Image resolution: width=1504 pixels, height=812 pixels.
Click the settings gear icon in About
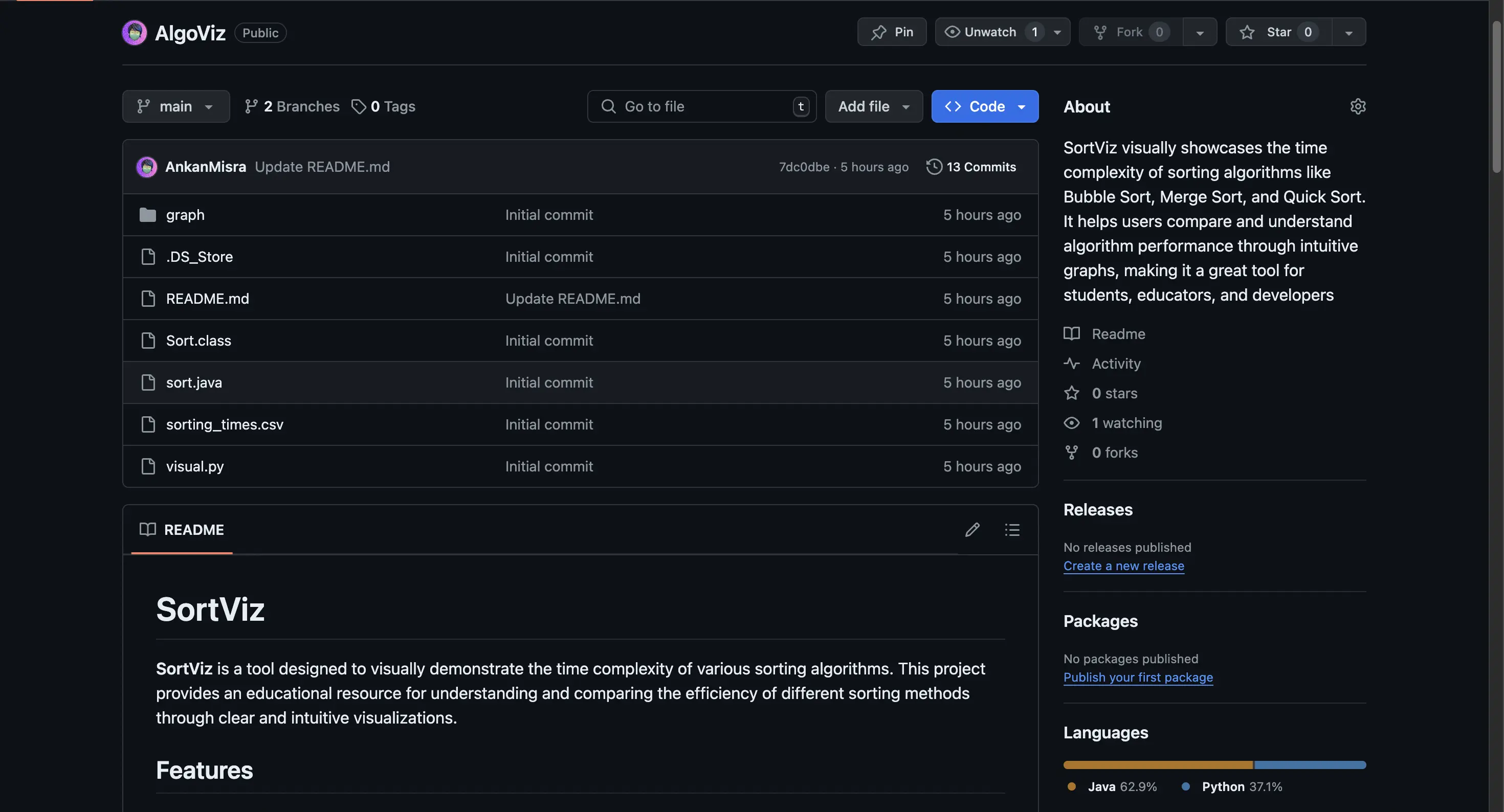1357,107
